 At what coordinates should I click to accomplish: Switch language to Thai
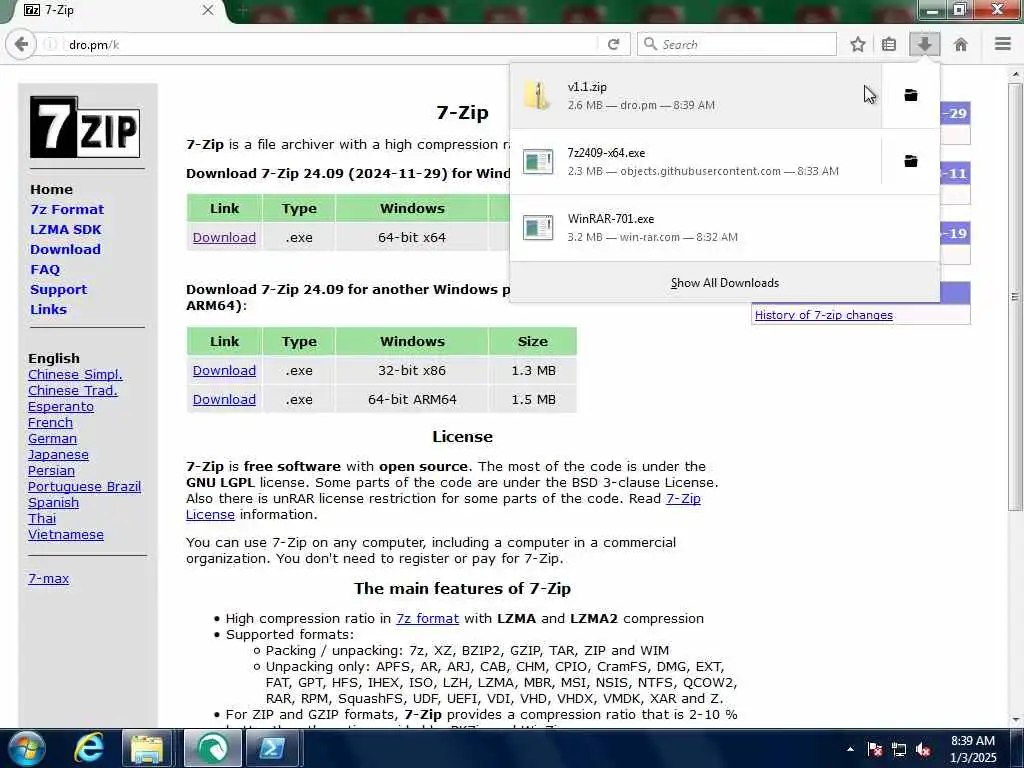point(42,519)
